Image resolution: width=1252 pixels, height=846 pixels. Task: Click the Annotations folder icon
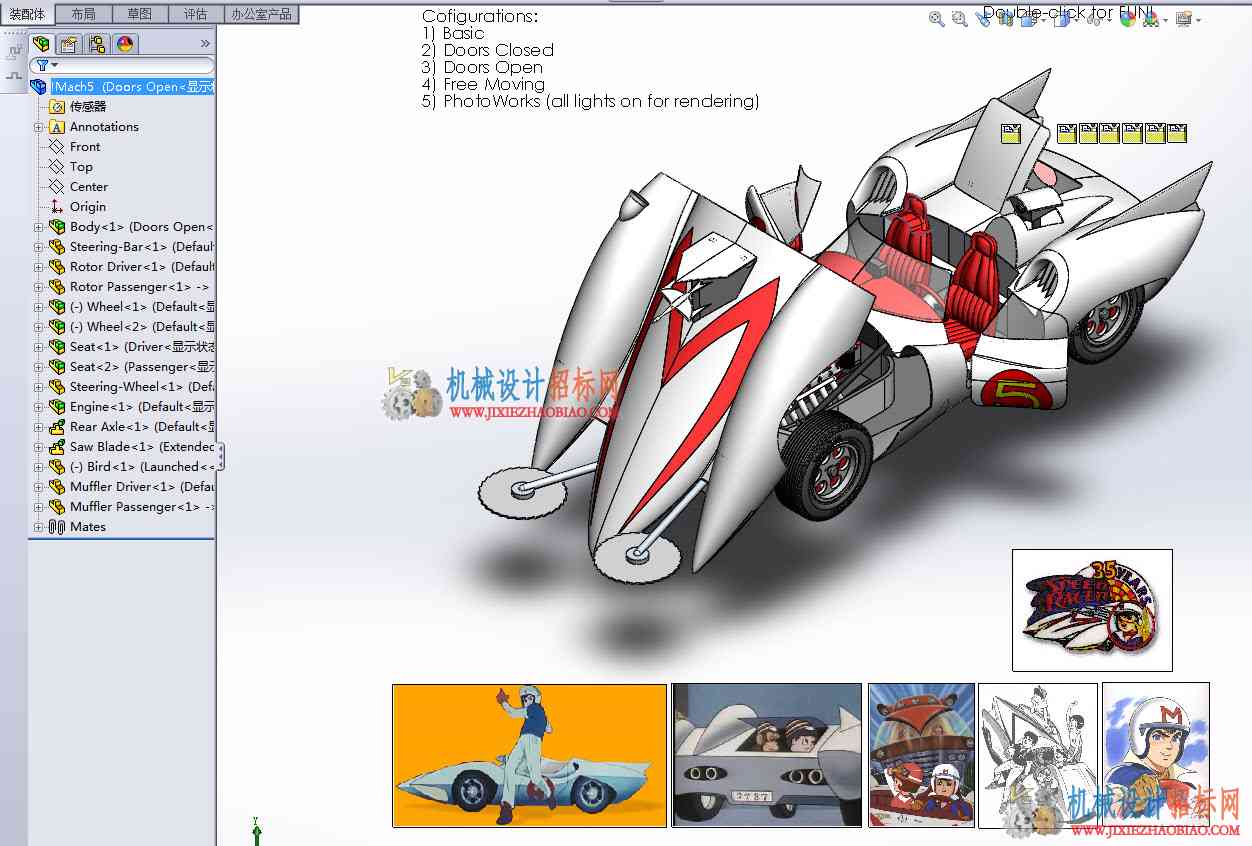tap(57, 127)
